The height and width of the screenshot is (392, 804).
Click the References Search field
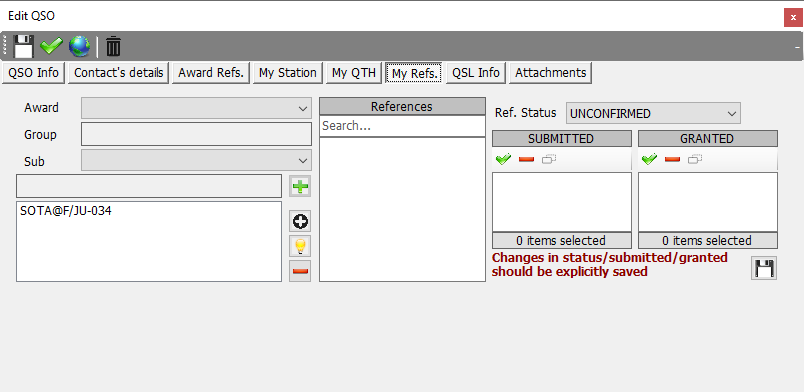402,126
